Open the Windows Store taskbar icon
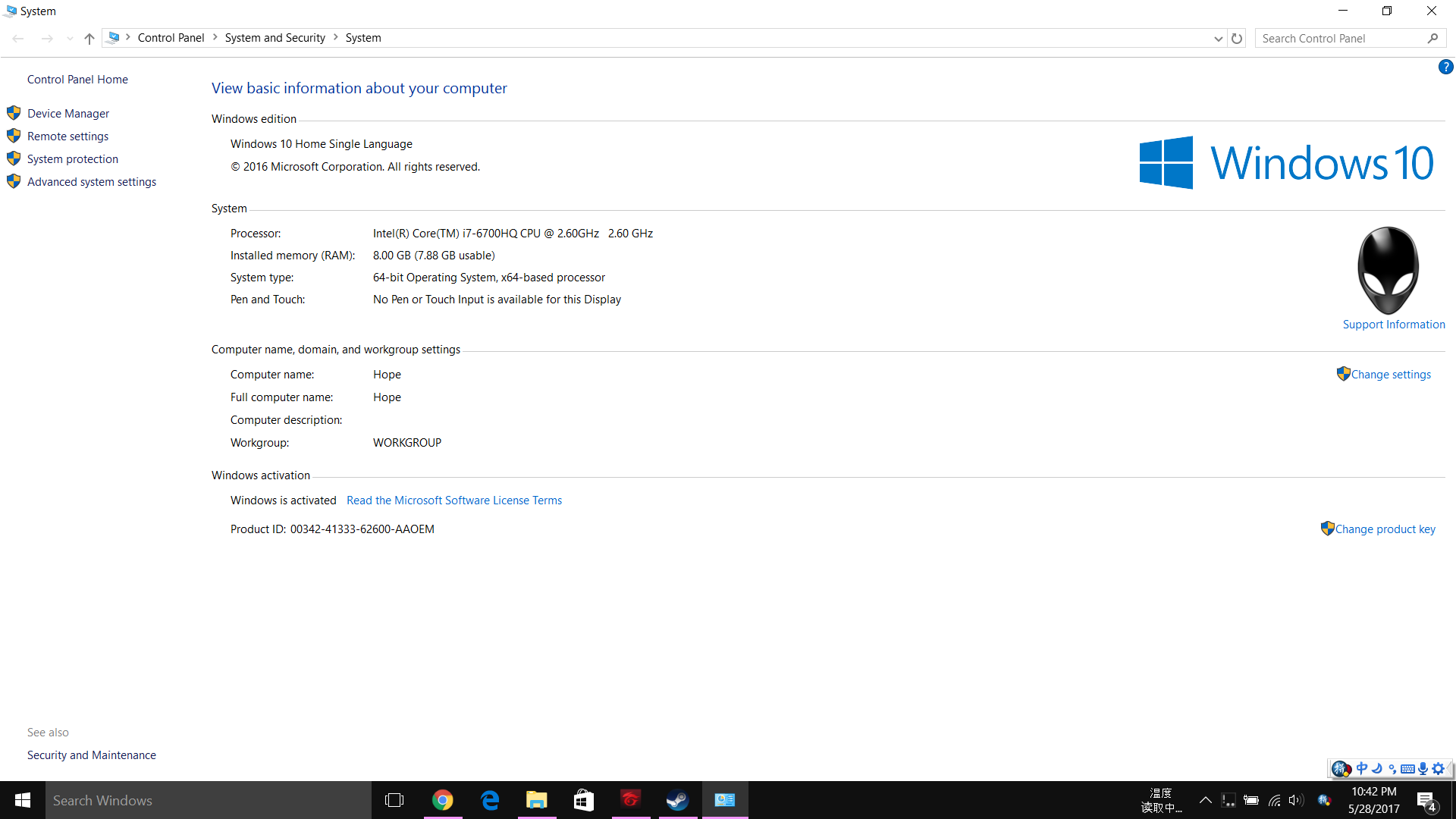Image resolution: width=1456 pixels, height=819 pixels. tap(584, 800)
